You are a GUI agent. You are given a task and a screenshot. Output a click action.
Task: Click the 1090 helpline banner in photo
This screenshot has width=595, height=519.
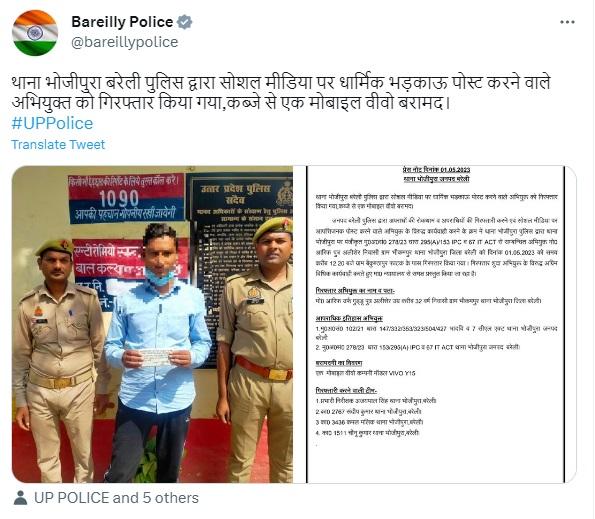(x=126, y=198)
